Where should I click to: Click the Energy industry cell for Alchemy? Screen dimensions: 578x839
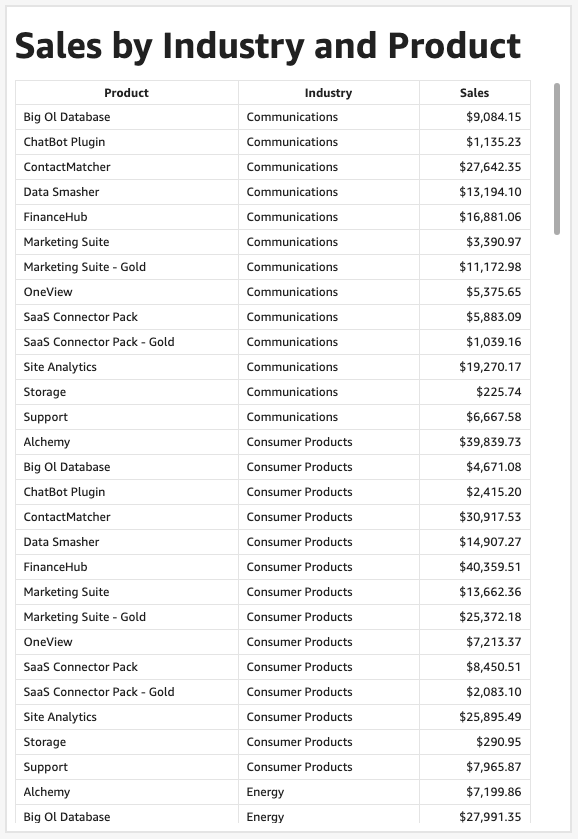(x=329, y=792)
